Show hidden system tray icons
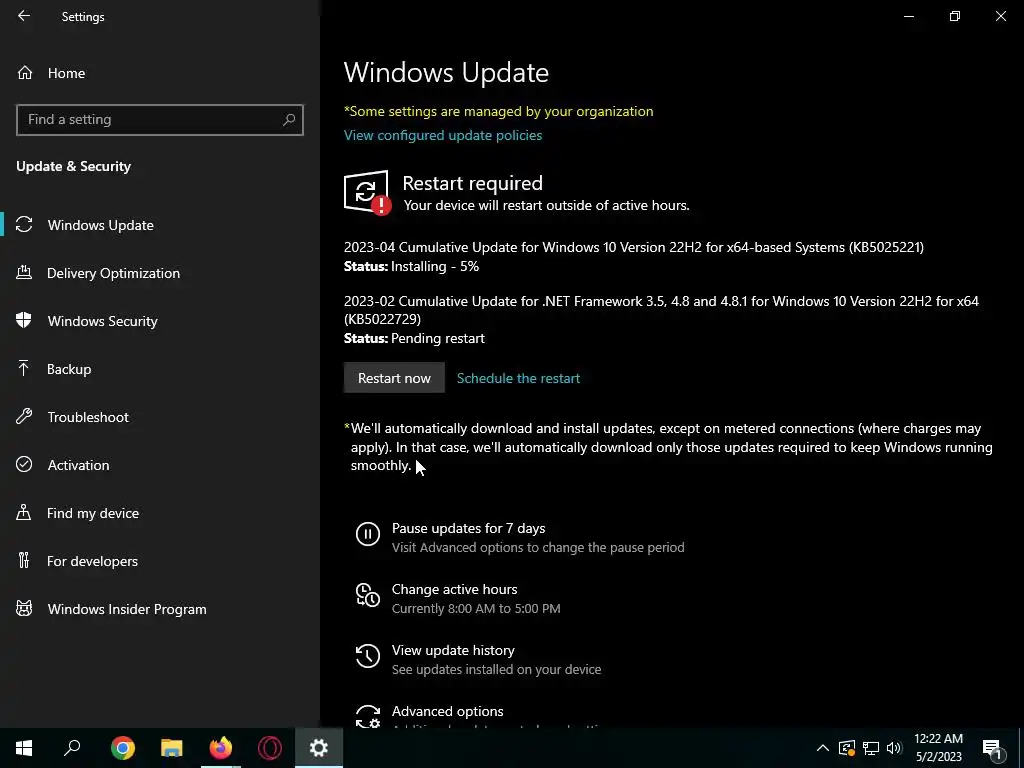1024x768 pixels. [823, 748]
